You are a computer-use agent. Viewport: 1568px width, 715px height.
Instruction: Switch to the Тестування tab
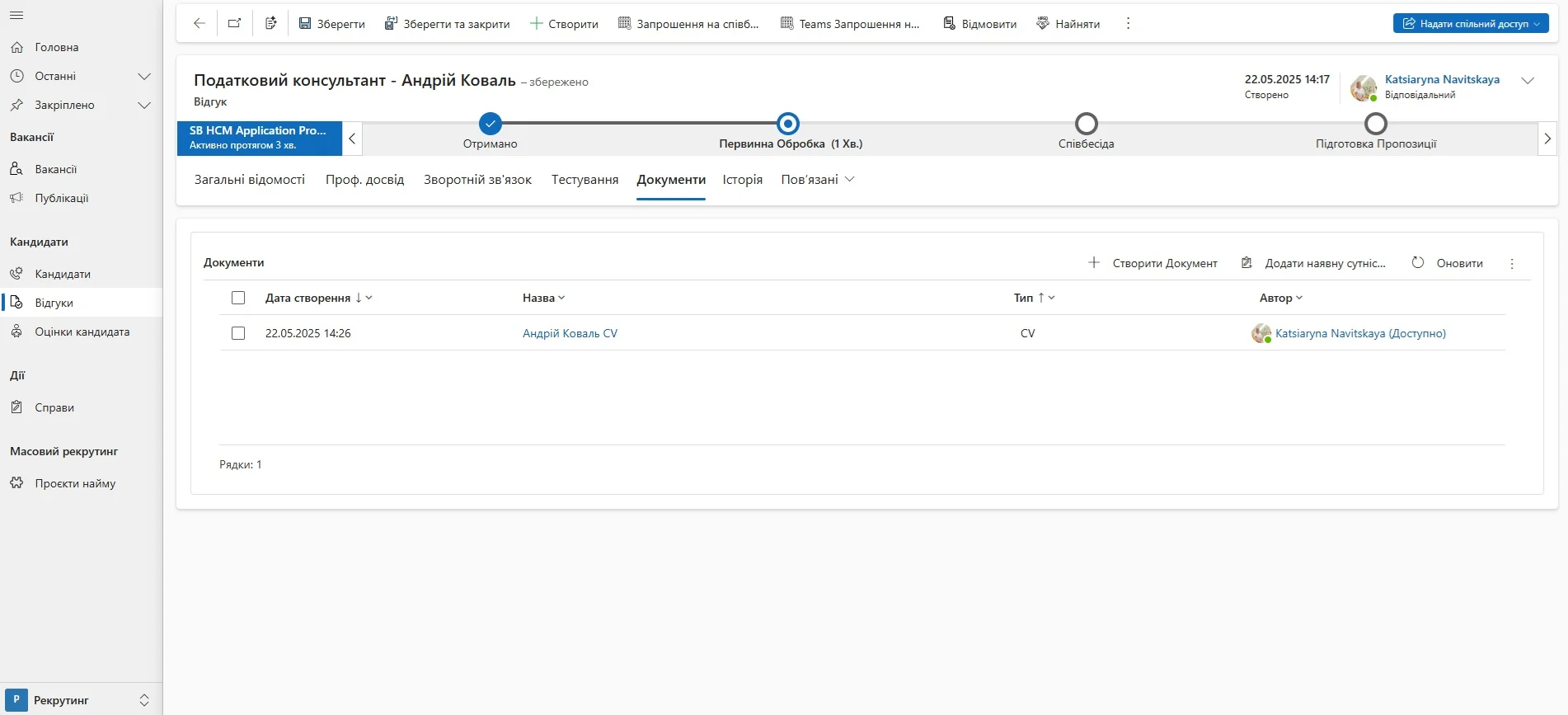584,180
